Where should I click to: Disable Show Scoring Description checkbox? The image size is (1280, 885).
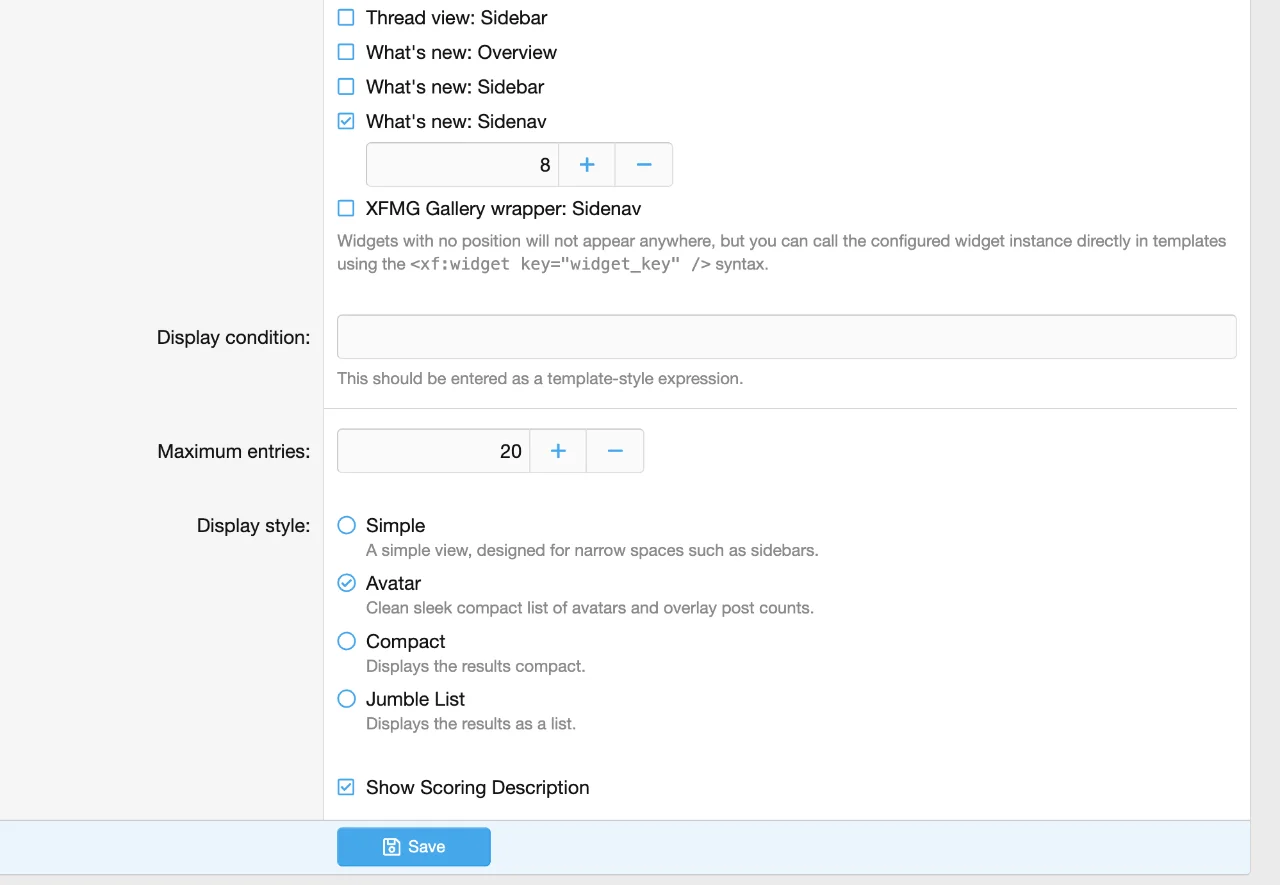[x=346, y=787]
